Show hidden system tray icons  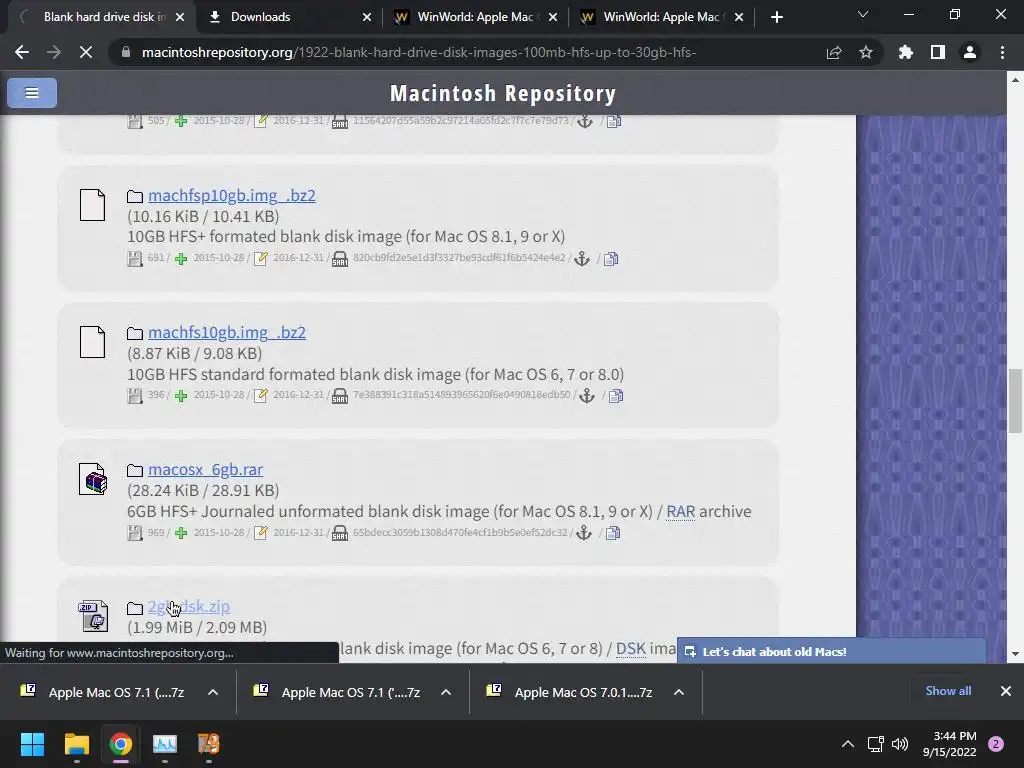848,744
